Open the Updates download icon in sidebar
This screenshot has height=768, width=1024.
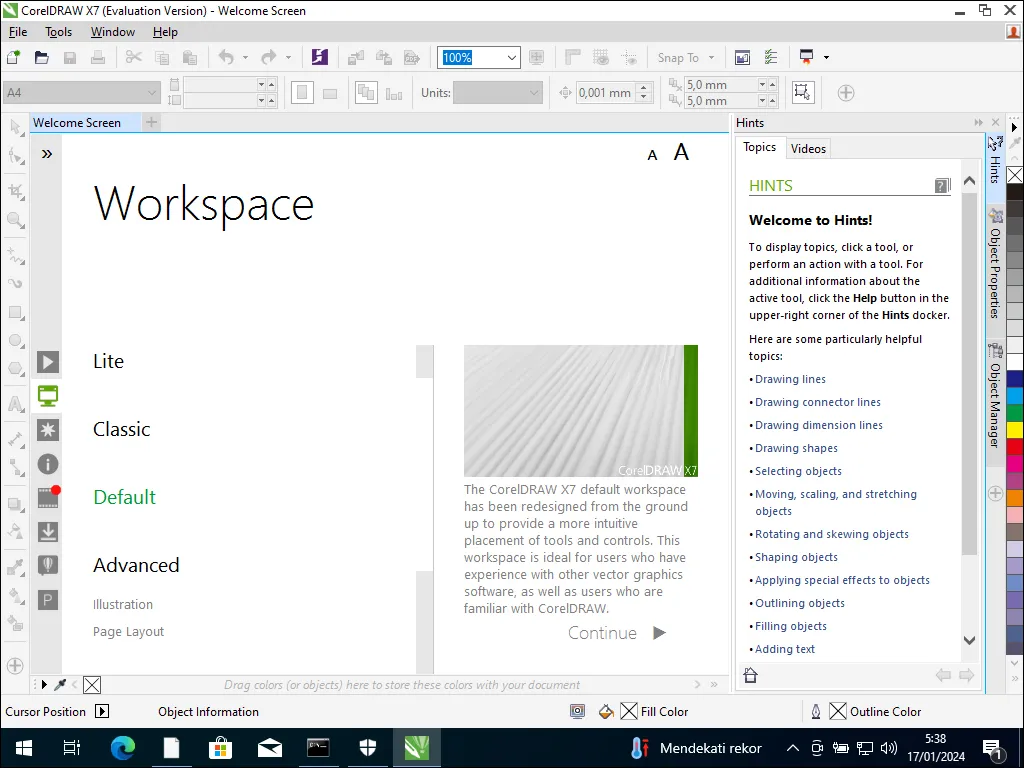[x=47, y=532]
